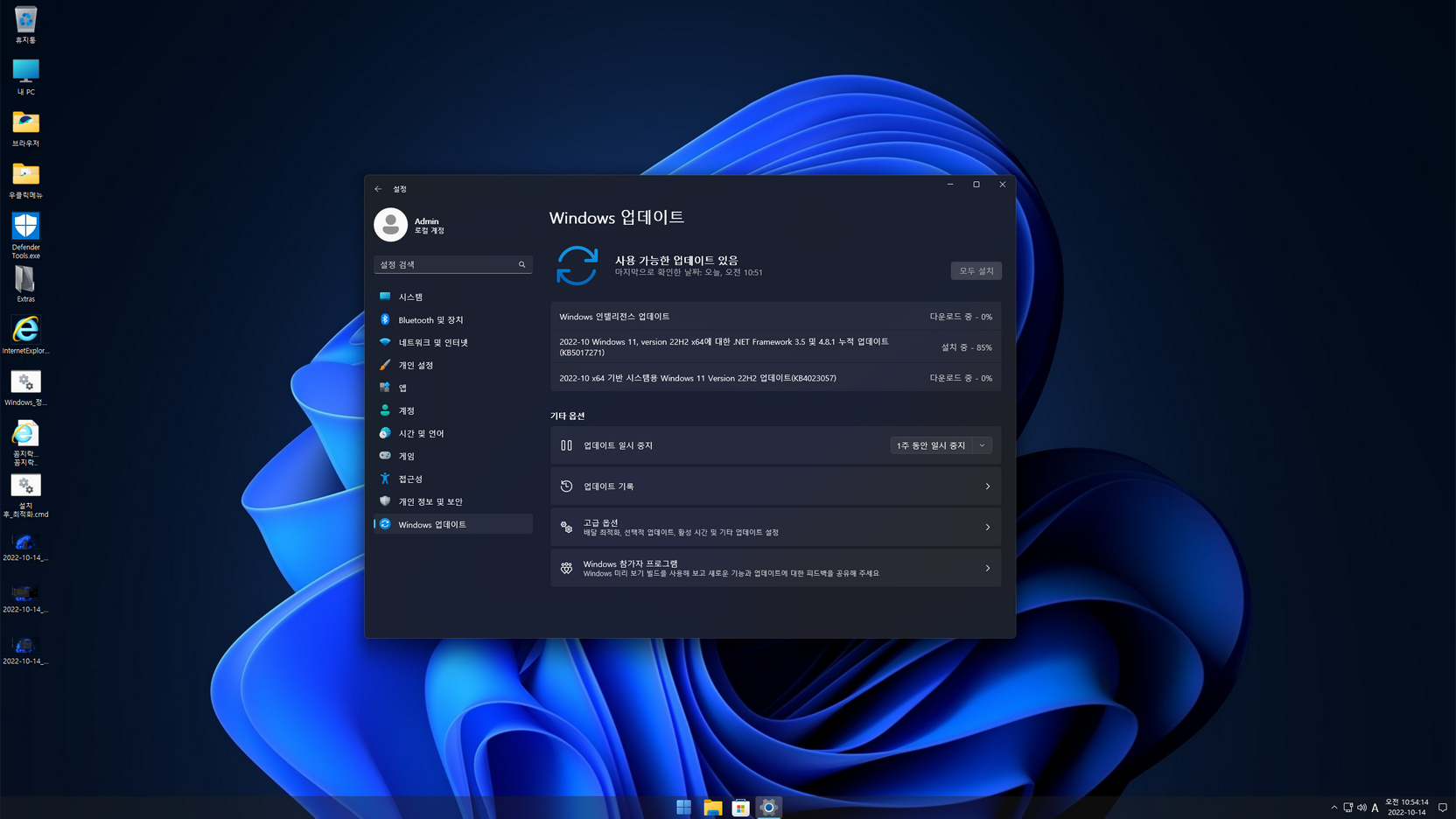Click the 설치 중 - 85% status

pos(966,347)
